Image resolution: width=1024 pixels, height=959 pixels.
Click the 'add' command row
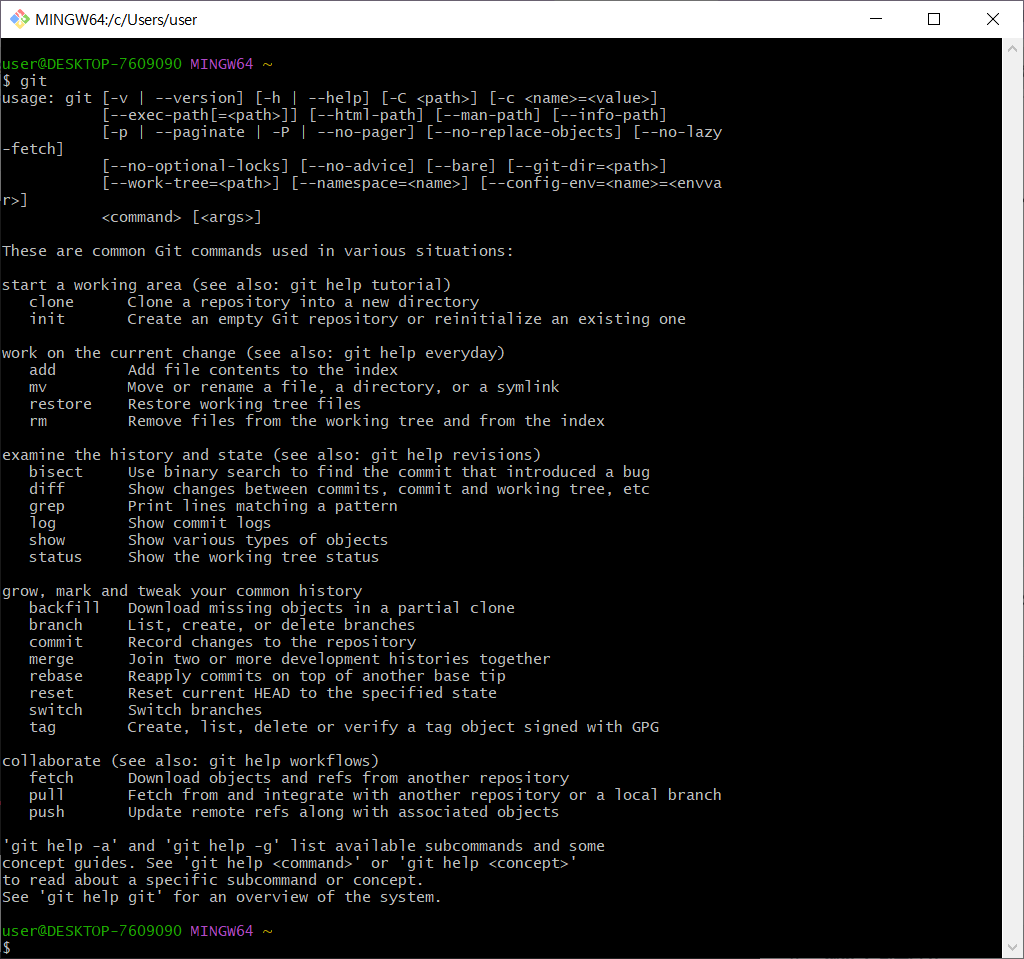click(x=214, y=370)
